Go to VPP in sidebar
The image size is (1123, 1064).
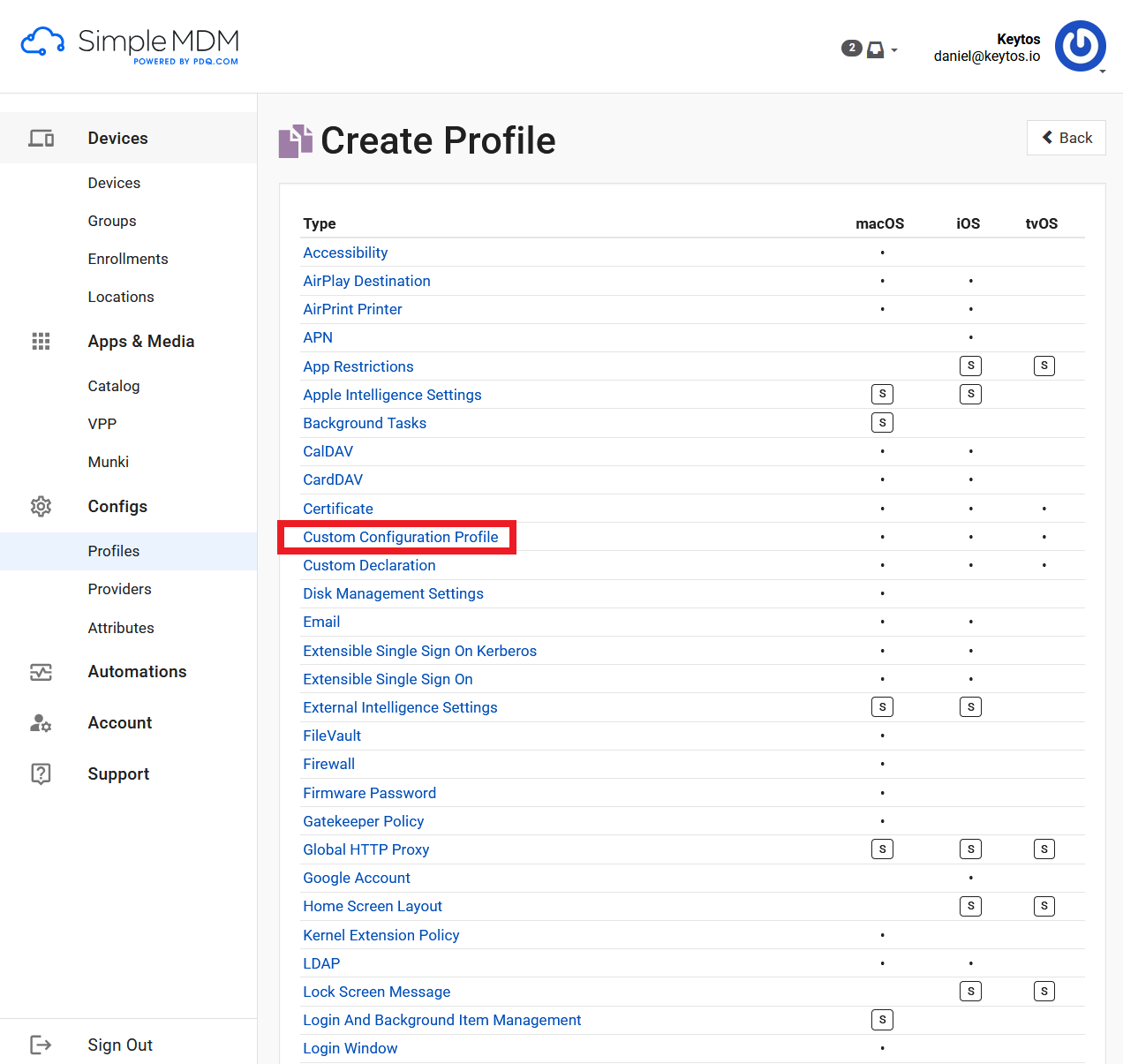point(102,424)
